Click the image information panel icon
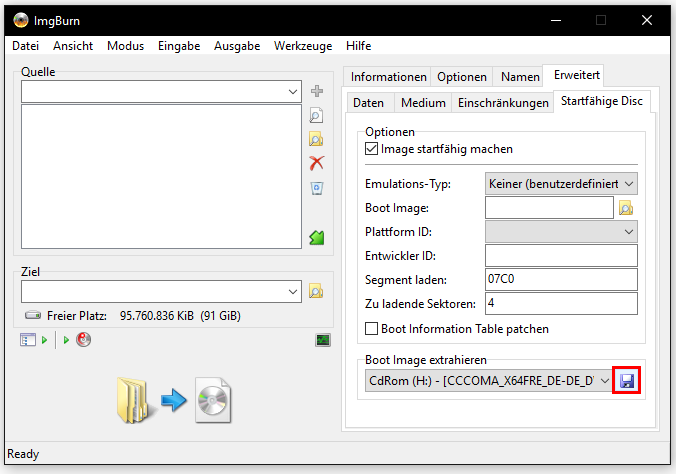Screen dimensions: 676x474 pos(28,340)
